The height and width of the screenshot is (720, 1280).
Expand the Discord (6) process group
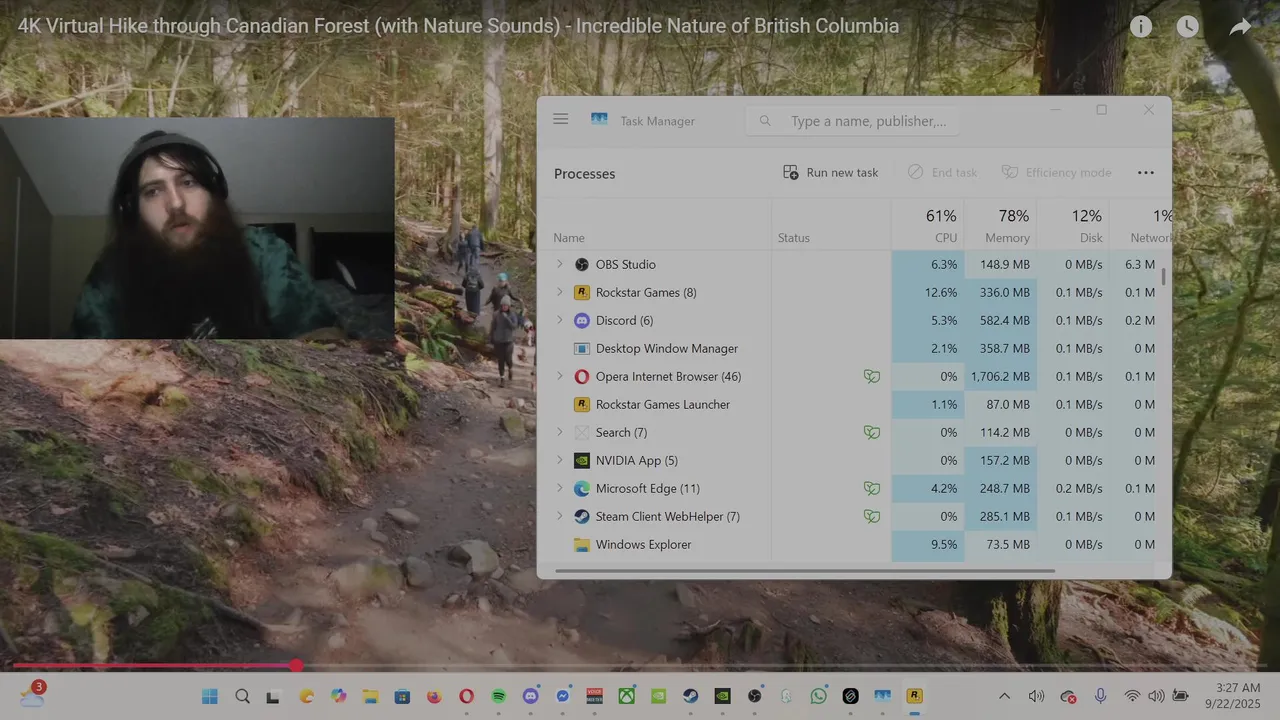point(560,320)
